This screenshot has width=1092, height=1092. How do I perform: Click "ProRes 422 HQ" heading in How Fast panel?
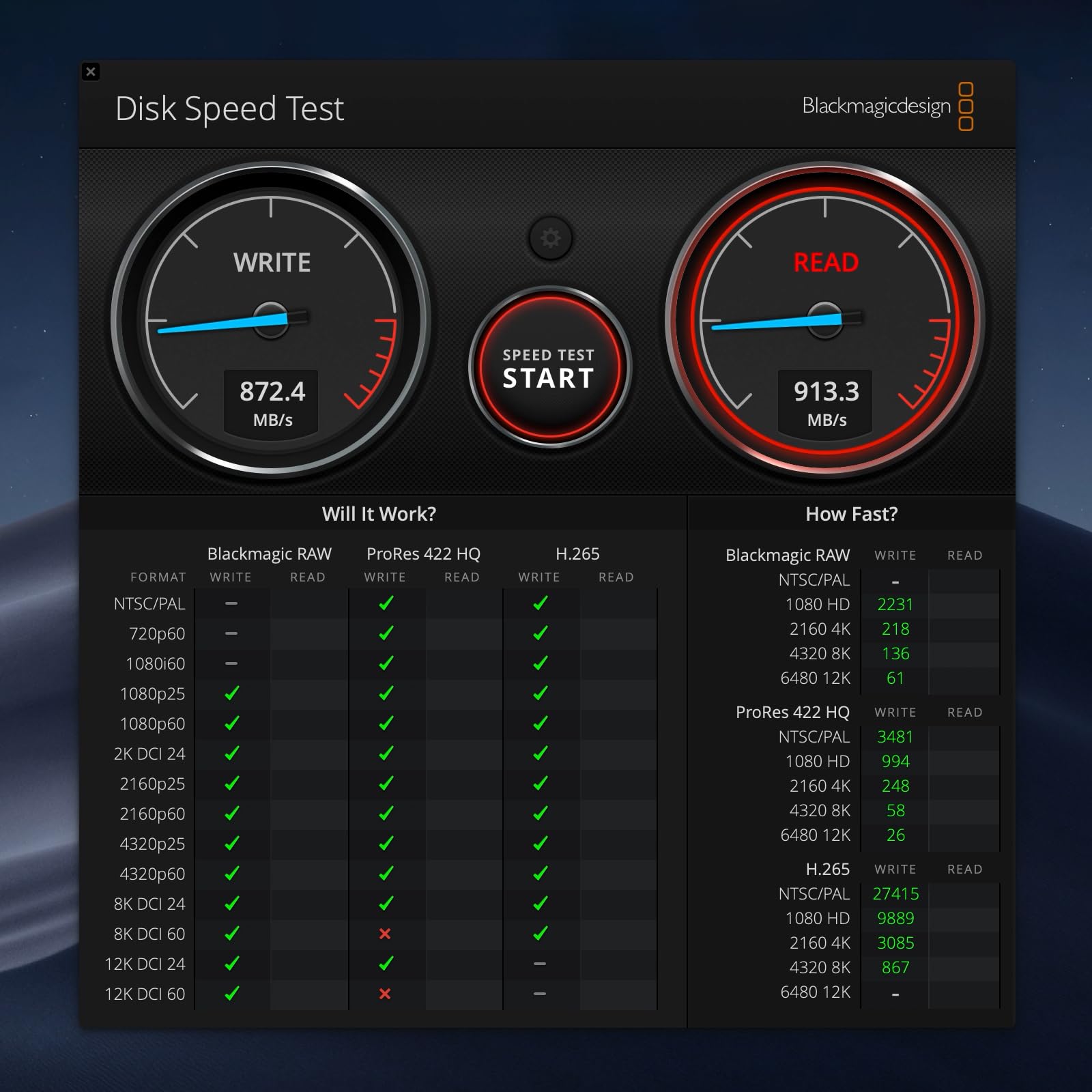coord(792,713)
